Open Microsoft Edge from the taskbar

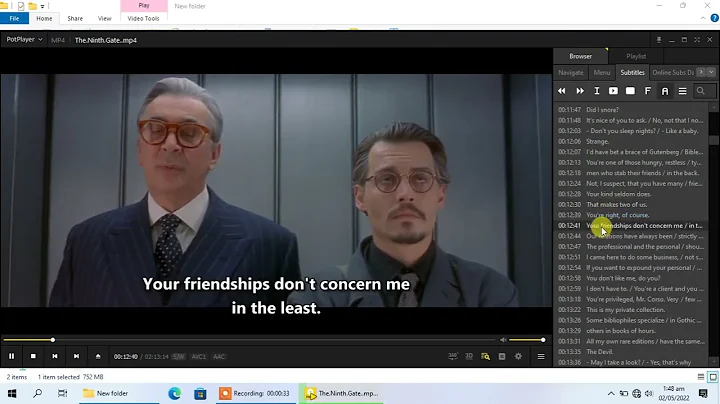(x=174, y=393)
